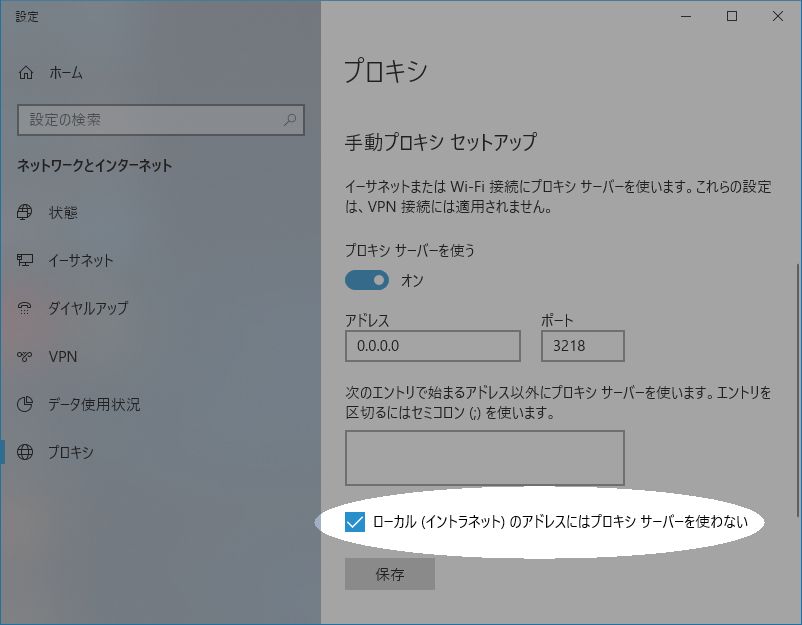Viewport: 802px width, 625px height.
Task: Select the 状態 globe icon in the sidebar
Action: [23, 212]
